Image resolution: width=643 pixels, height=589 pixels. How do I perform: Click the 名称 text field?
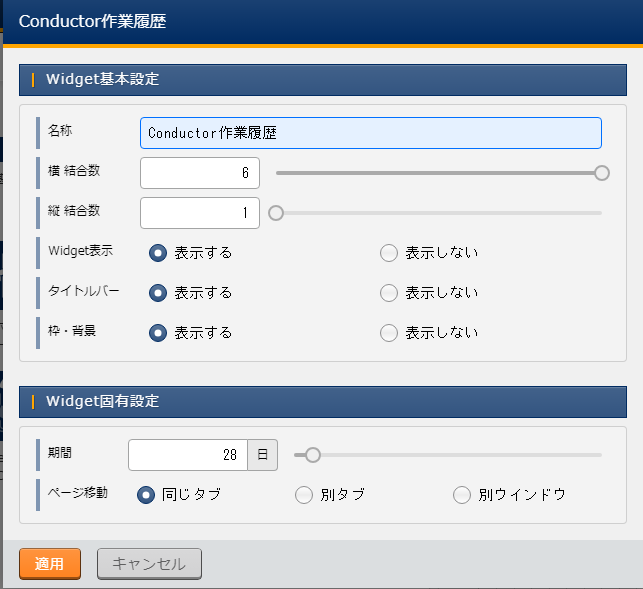point(370,133)
